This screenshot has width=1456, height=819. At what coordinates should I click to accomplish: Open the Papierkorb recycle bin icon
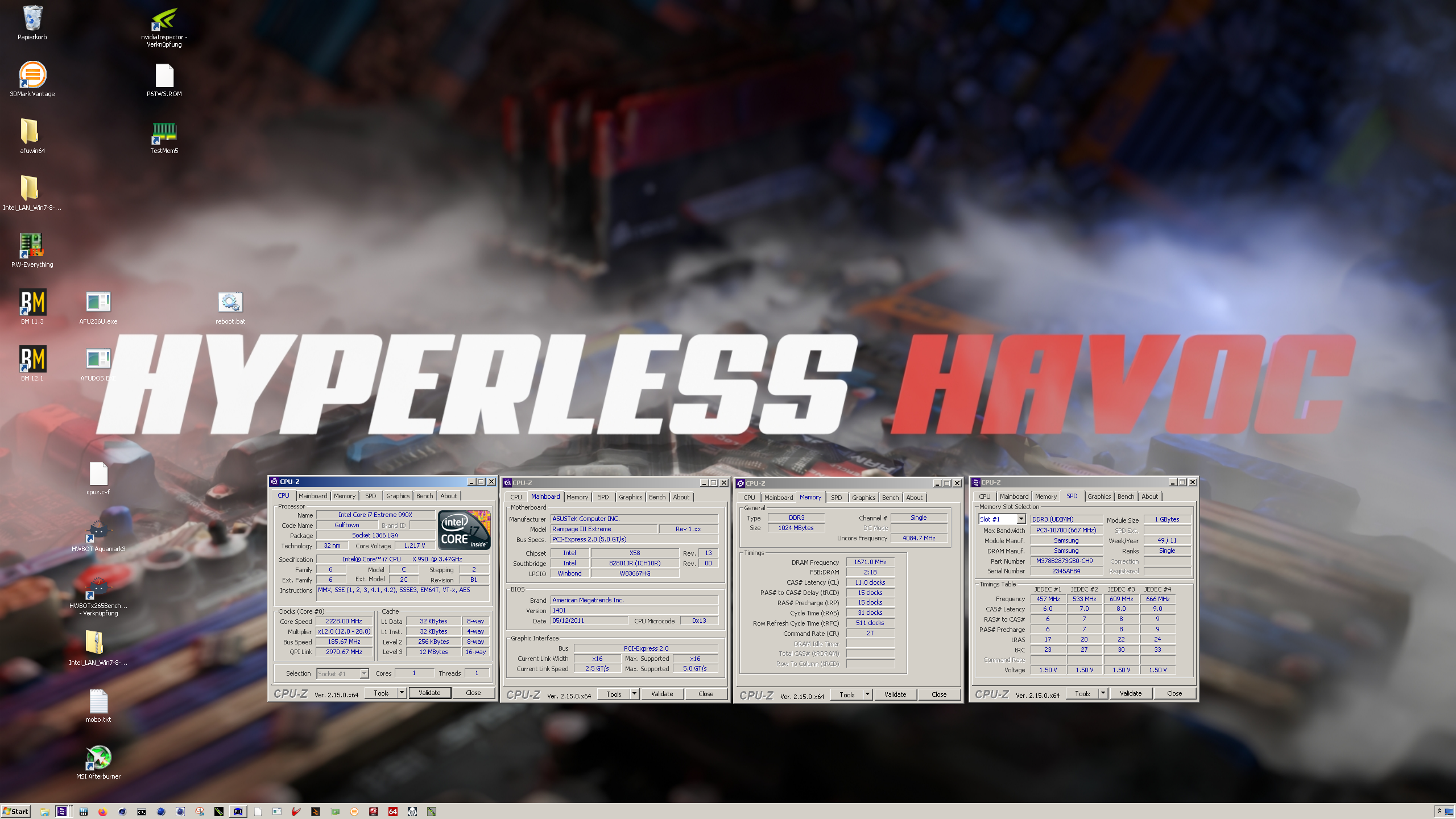[32, 23]
